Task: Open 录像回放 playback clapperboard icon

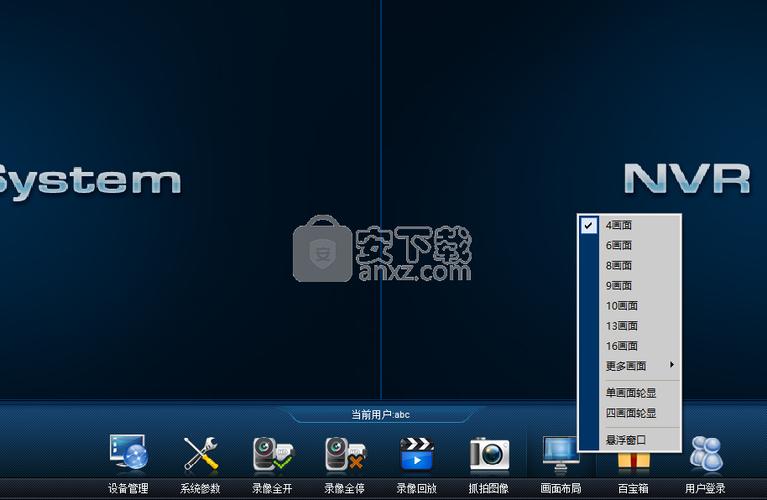Action: click(x=417, y=454)
